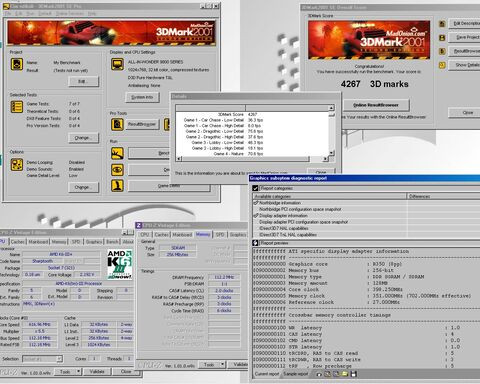Image resolution: width=480 pixels, height=384 pixels.
Task: Click the Project icon in 3DMark2001 window
Action: click(17, 64)
